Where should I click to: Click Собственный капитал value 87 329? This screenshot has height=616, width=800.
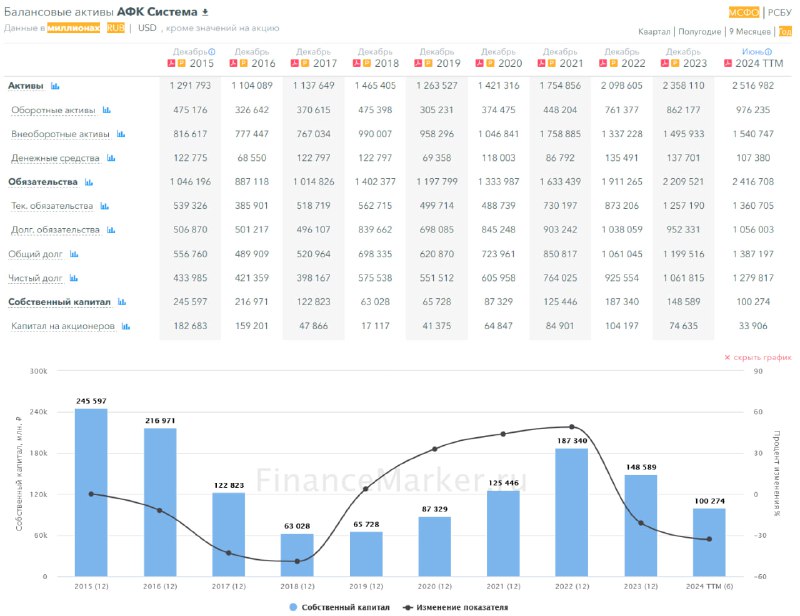coord(498,302)
